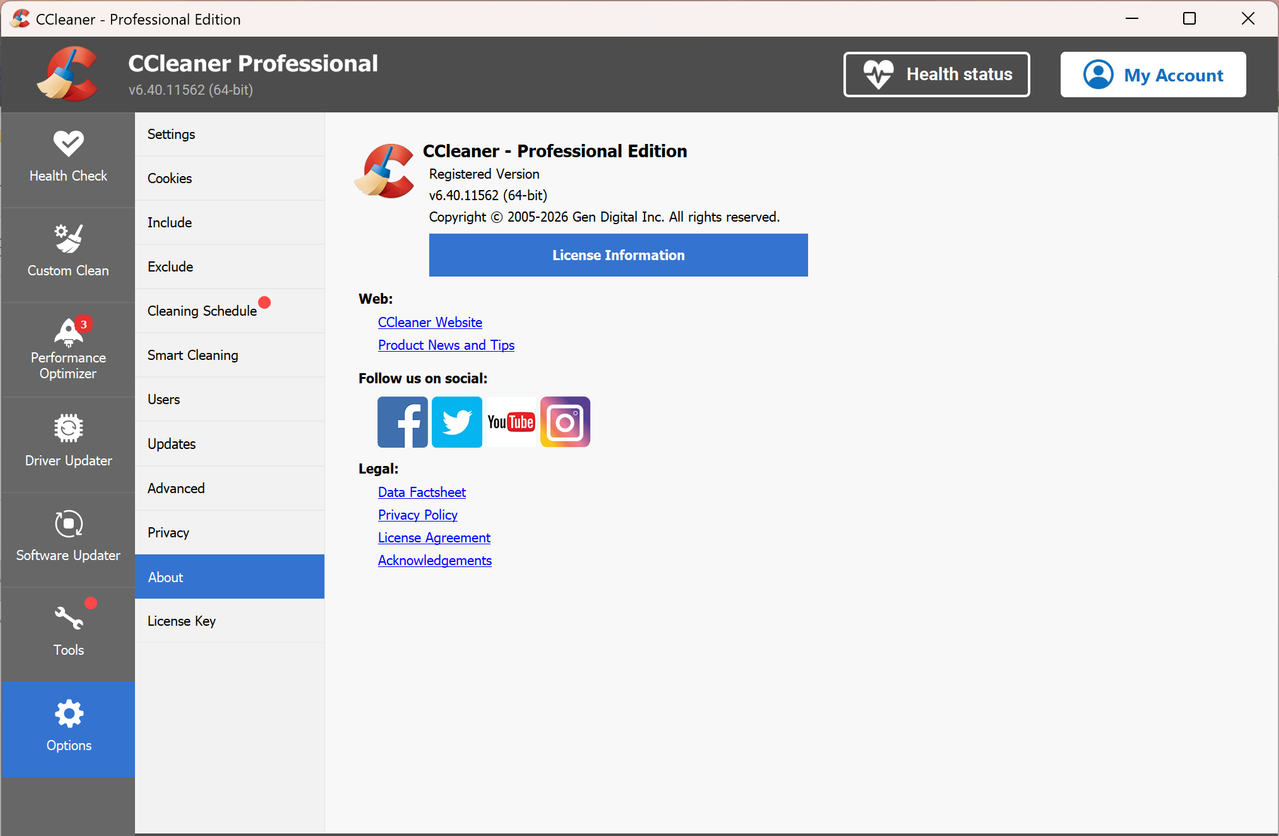Open the Performance Optimizer rocket icon
Image resolution: width=1279 pixels, height=836 pixels.
tap(68, 332)
